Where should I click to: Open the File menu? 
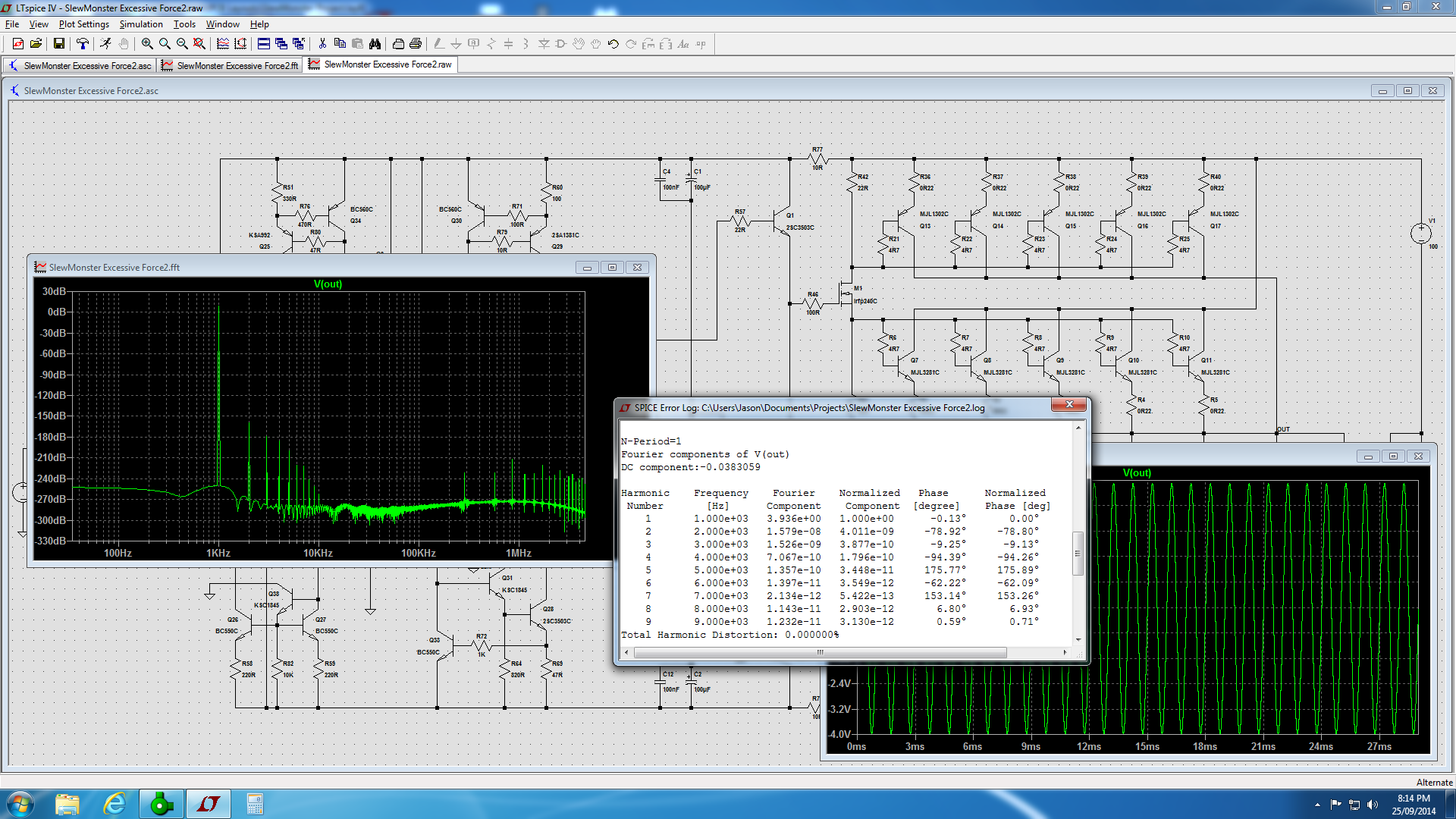click(12, 24)
